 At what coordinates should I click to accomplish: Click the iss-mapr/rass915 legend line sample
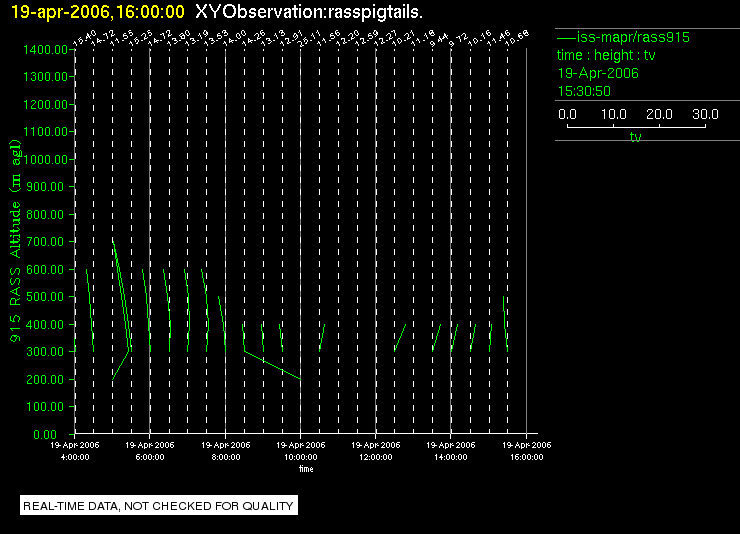tap(566, 37)
